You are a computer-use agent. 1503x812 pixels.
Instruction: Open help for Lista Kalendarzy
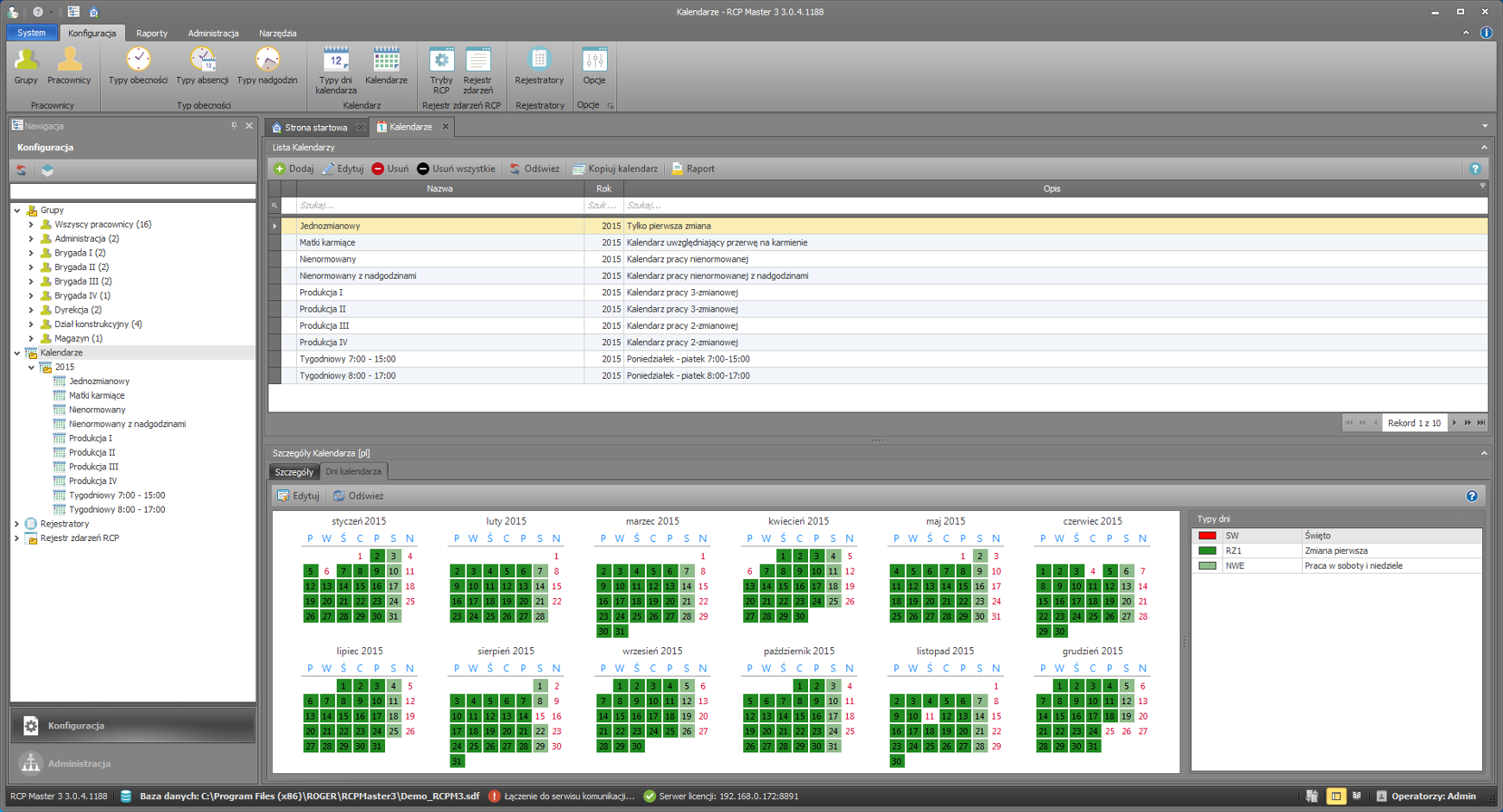[x=1475, y=169]
